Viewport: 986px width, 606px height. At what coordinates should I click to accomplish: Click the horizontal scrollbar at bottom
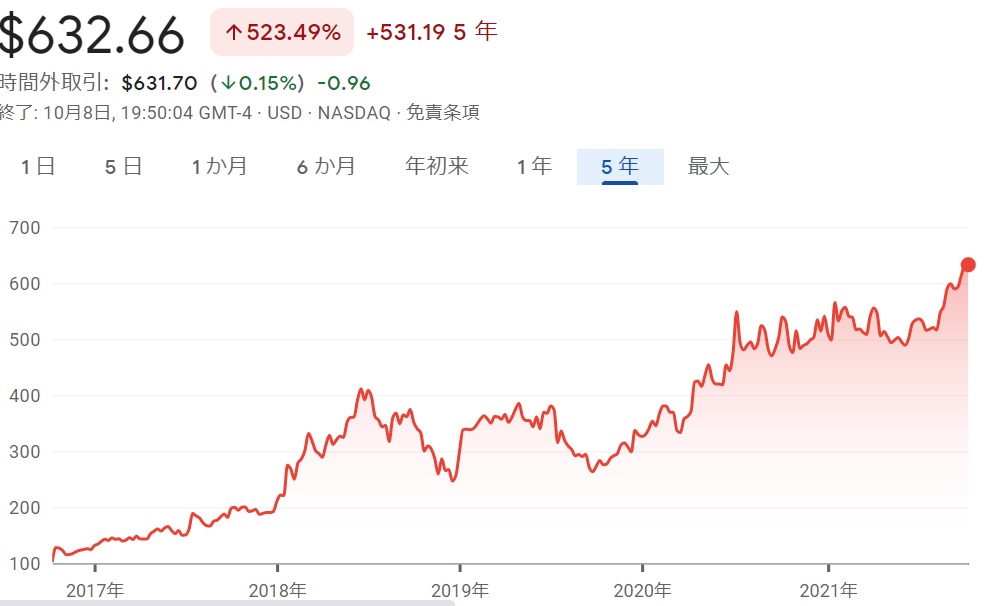tap(227, 603)
